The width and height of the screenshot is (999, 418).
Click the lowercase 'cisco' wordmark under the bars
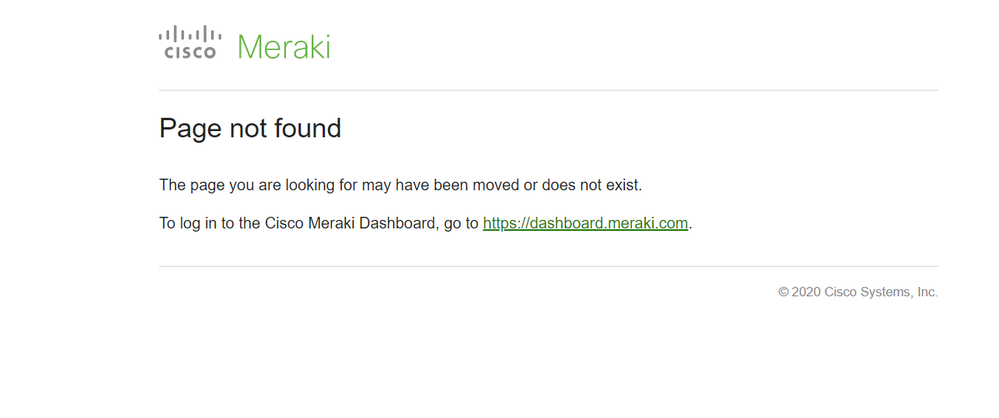190,53
